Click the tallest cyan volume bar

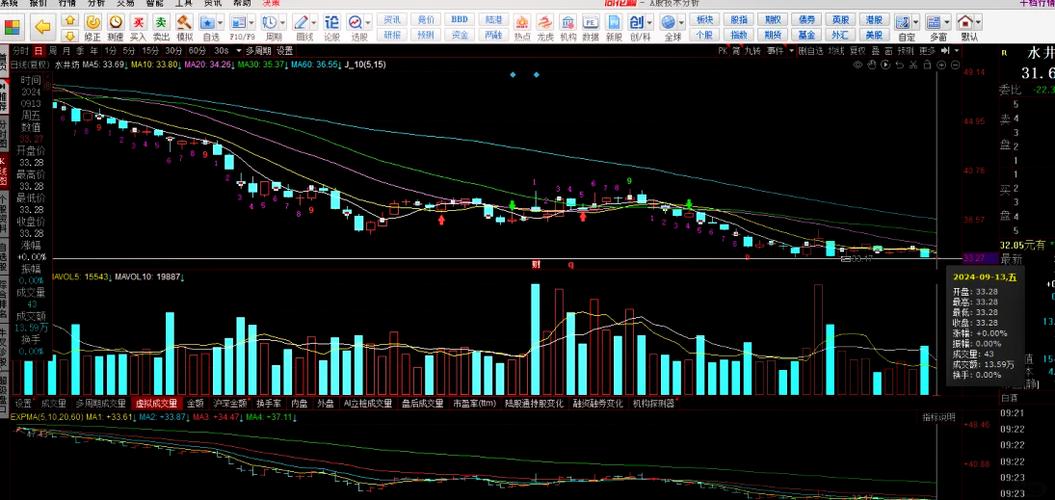point(536,339)
